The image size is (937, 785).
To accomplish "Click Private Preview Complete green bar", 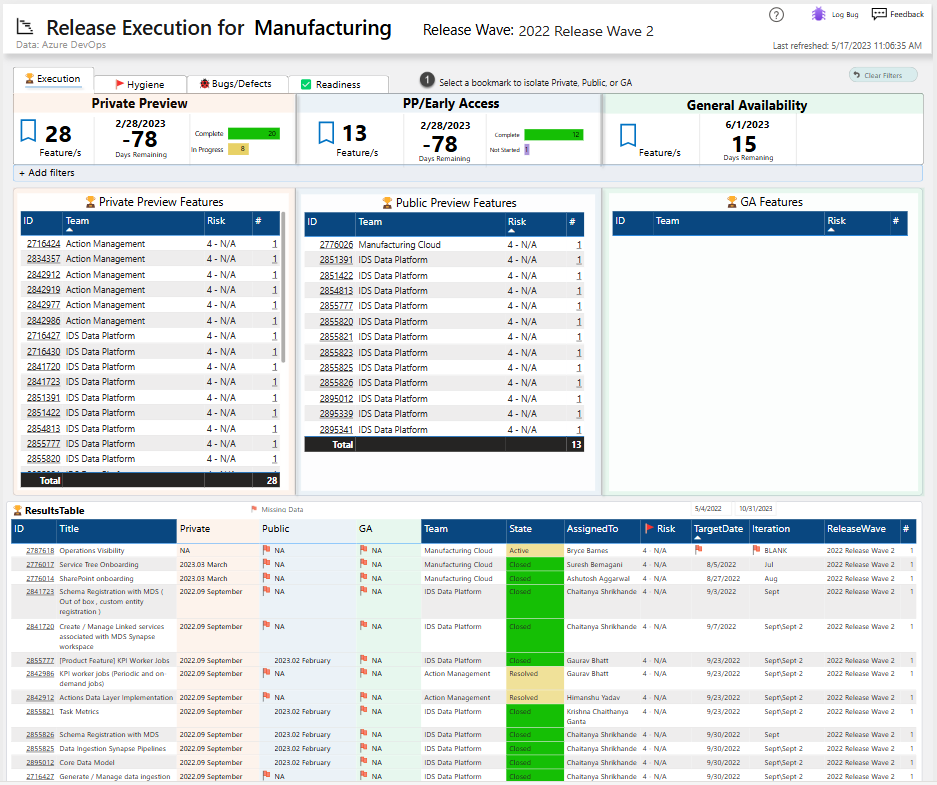I will pos(254,134).
